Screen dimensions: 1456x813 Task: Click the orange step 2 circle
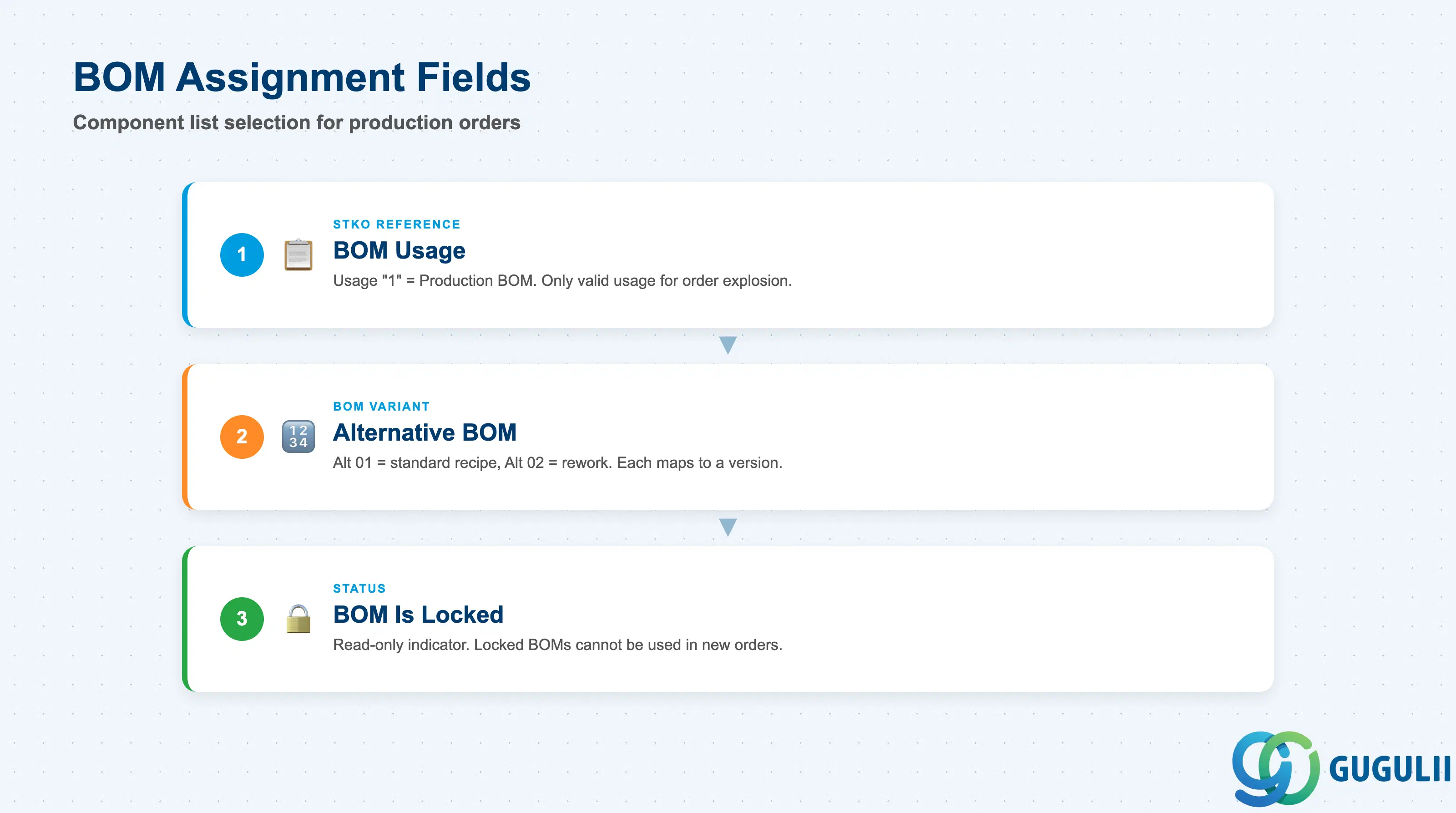coord(242,437)
